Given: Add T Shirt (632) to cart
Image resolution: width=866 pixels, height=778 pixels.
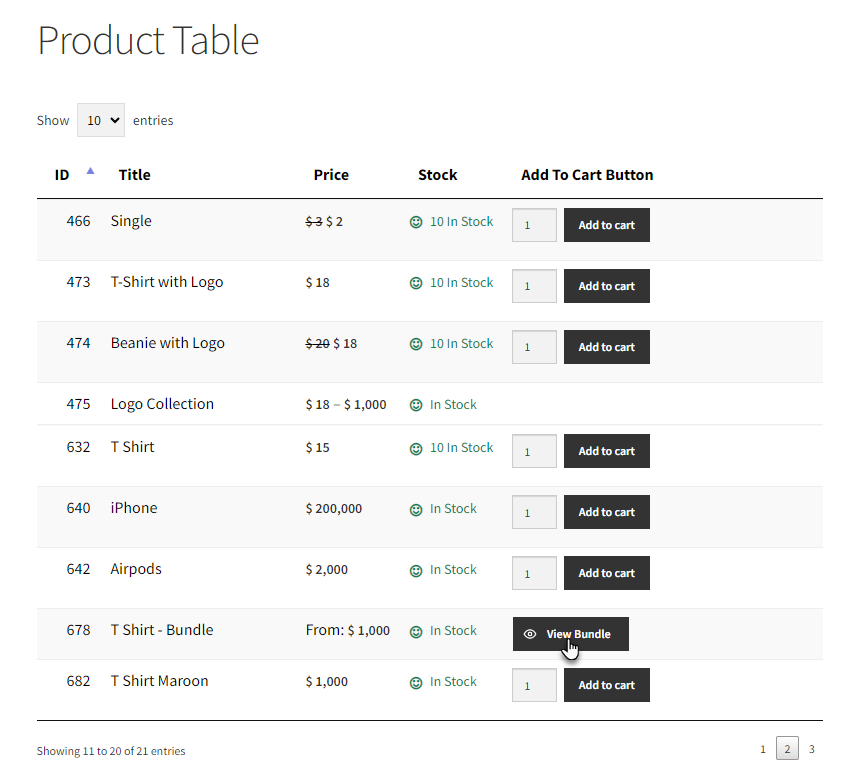Looking at the screenshot, I should coord(606,451).
